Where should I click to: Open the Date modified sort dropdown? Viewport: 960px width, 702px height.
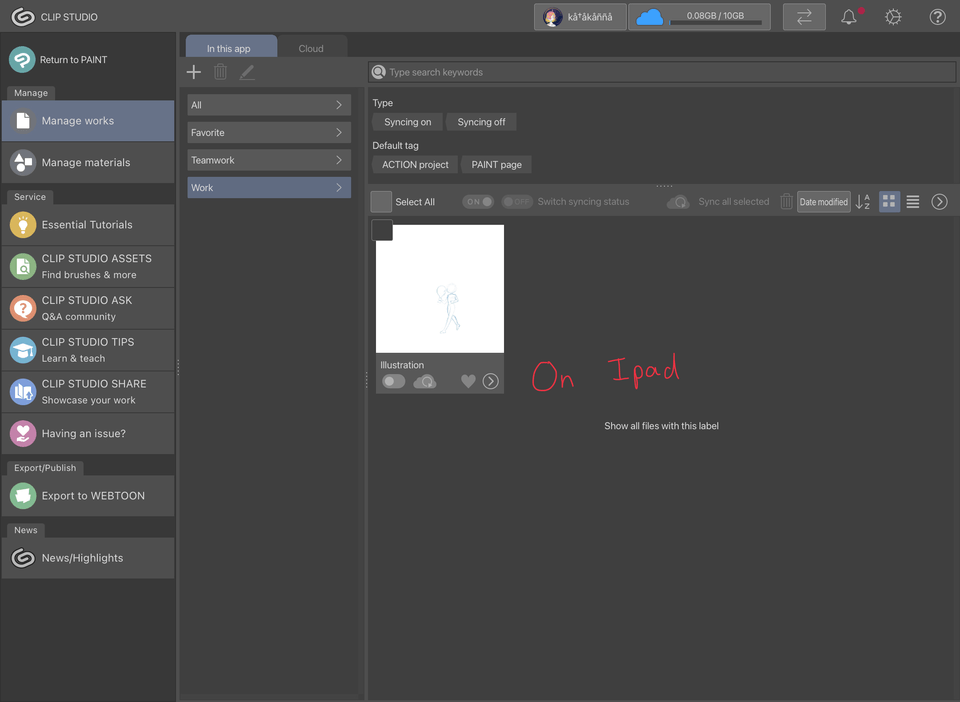point(823,201)
